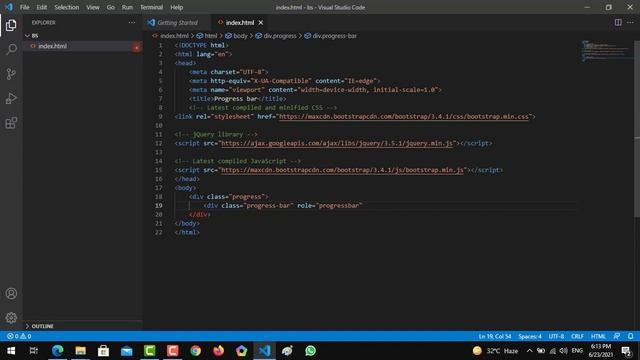Click the UTF-8 encoding status item
The height and width of the screenshot is (360, 640).
coord(556,336)
